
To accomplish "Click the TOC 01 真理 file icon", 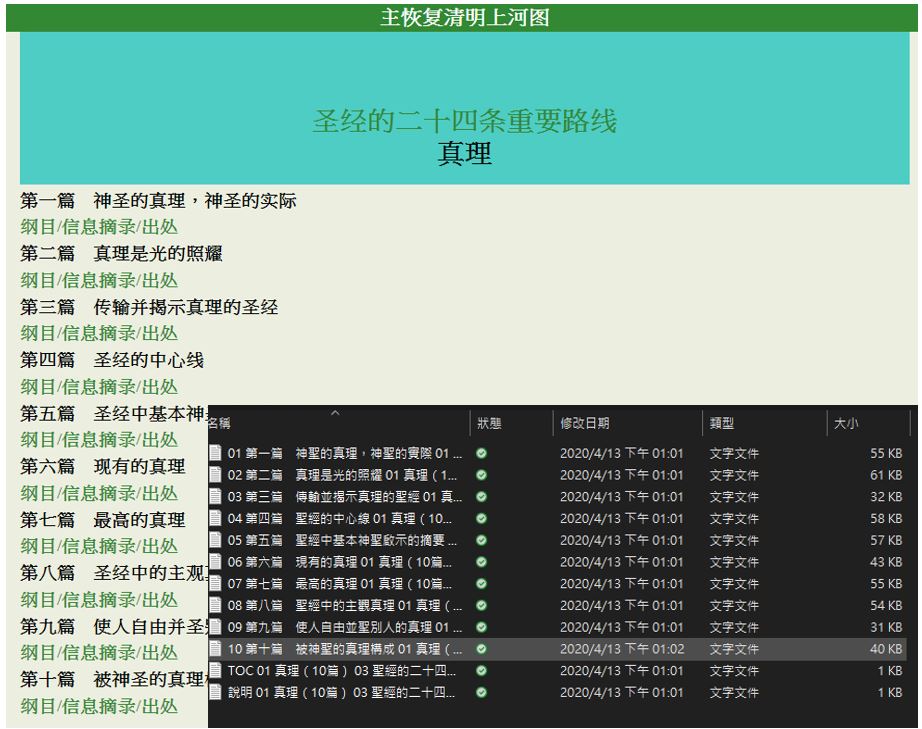I will click(x=215, y=670).
